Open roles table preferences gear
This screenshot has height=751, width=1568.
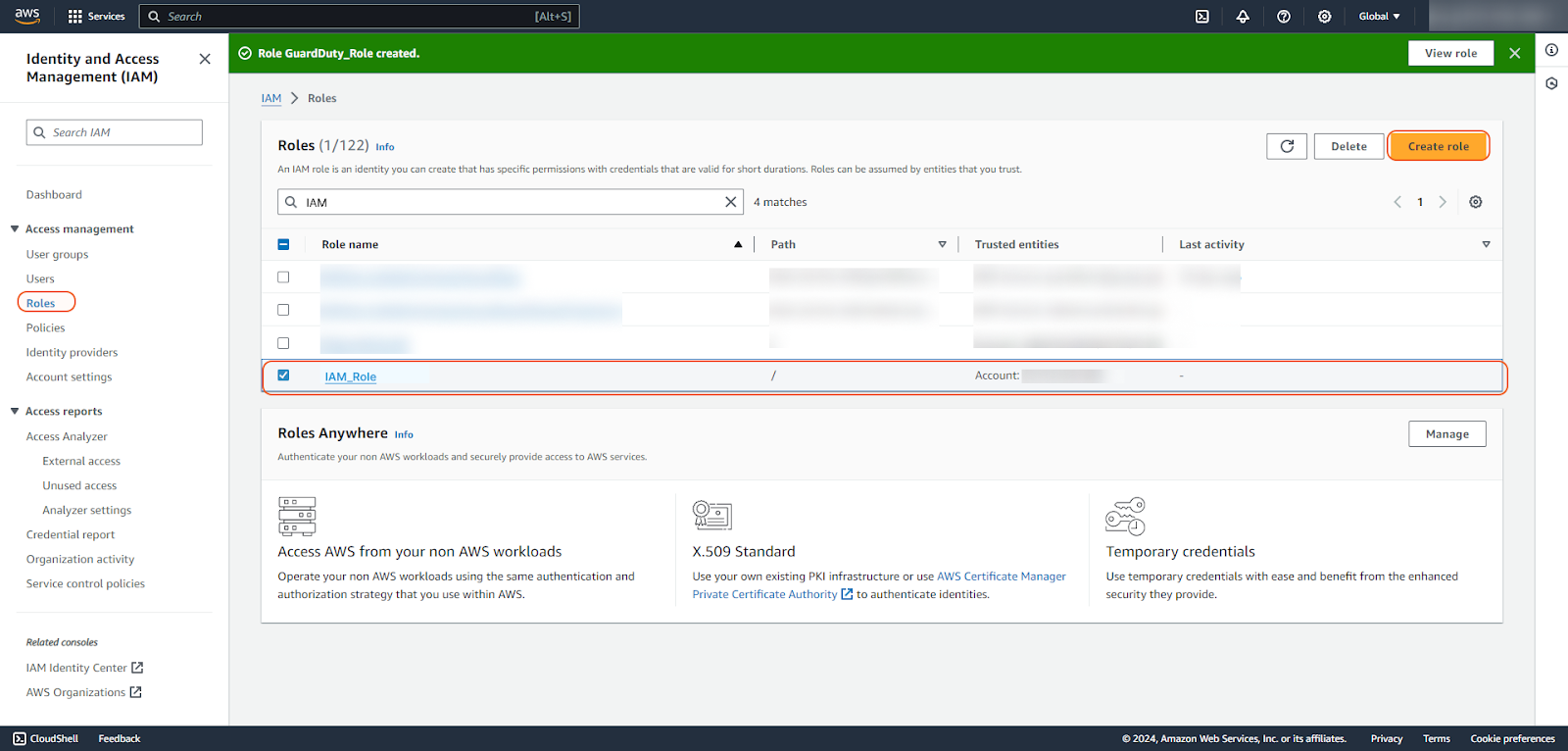coord(1475,202)
